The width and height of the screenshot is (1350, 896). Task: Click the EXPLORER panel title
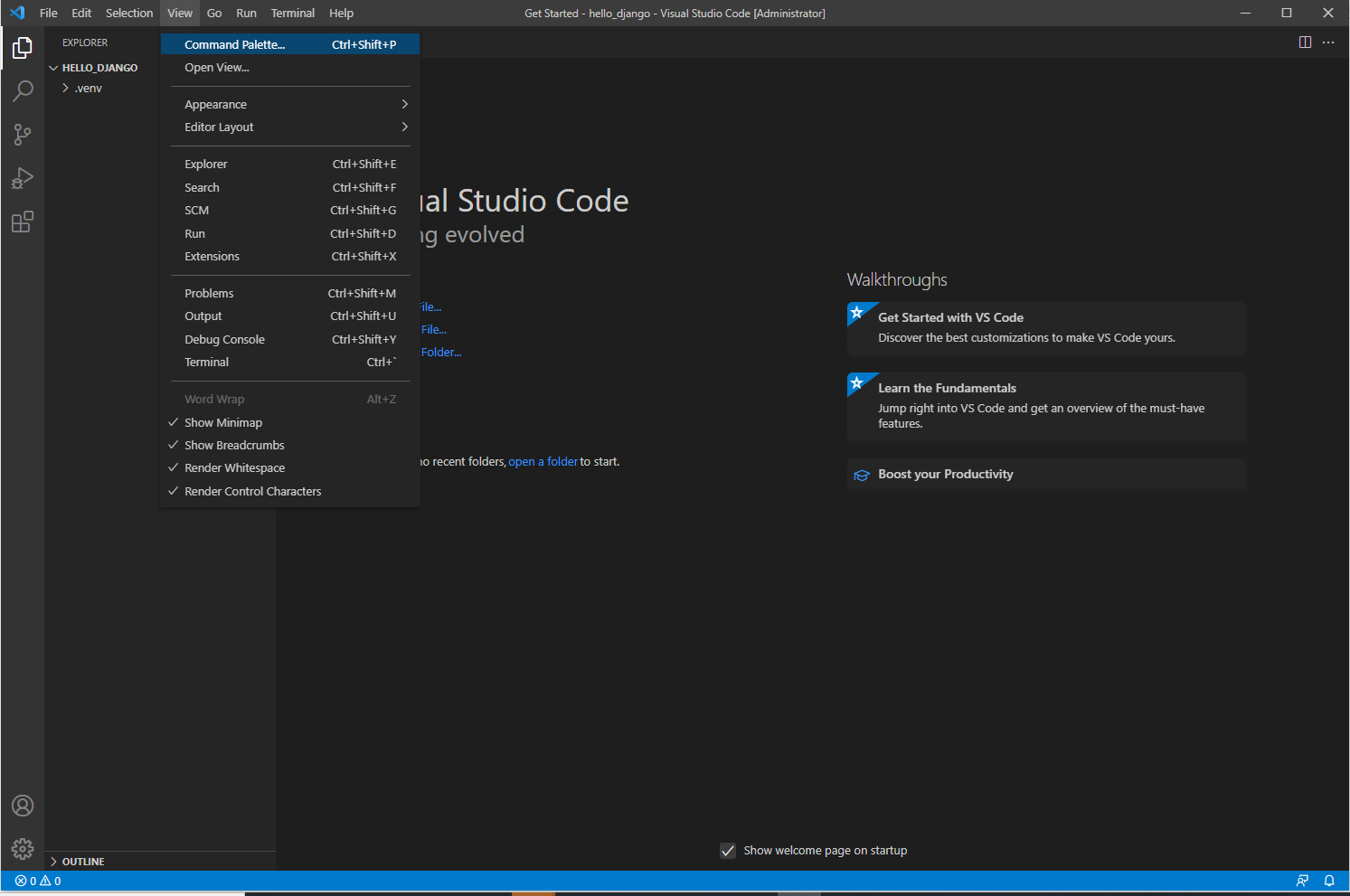click(85, 42)
